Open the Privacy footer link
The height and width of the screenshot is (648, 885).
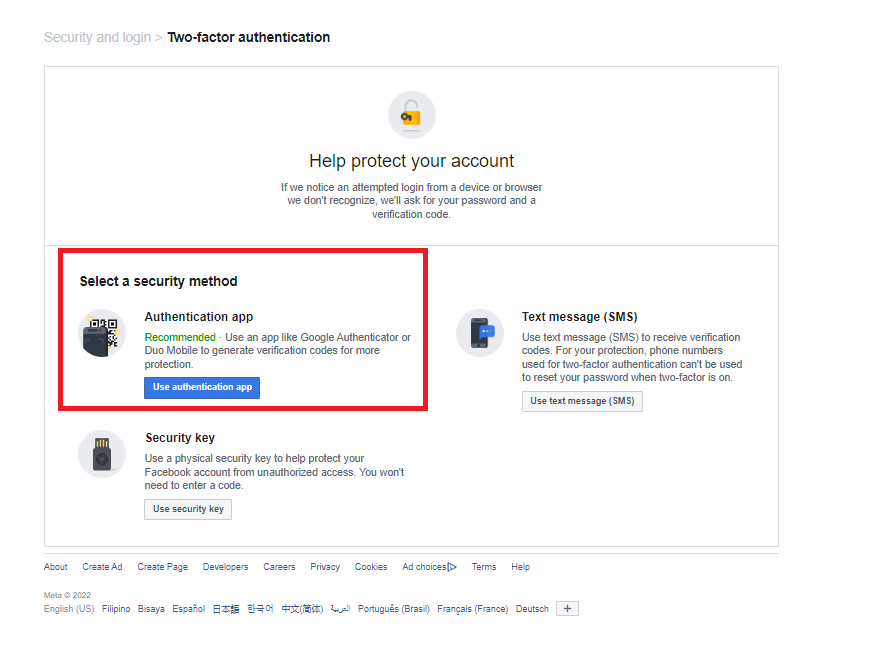[325, 567]
